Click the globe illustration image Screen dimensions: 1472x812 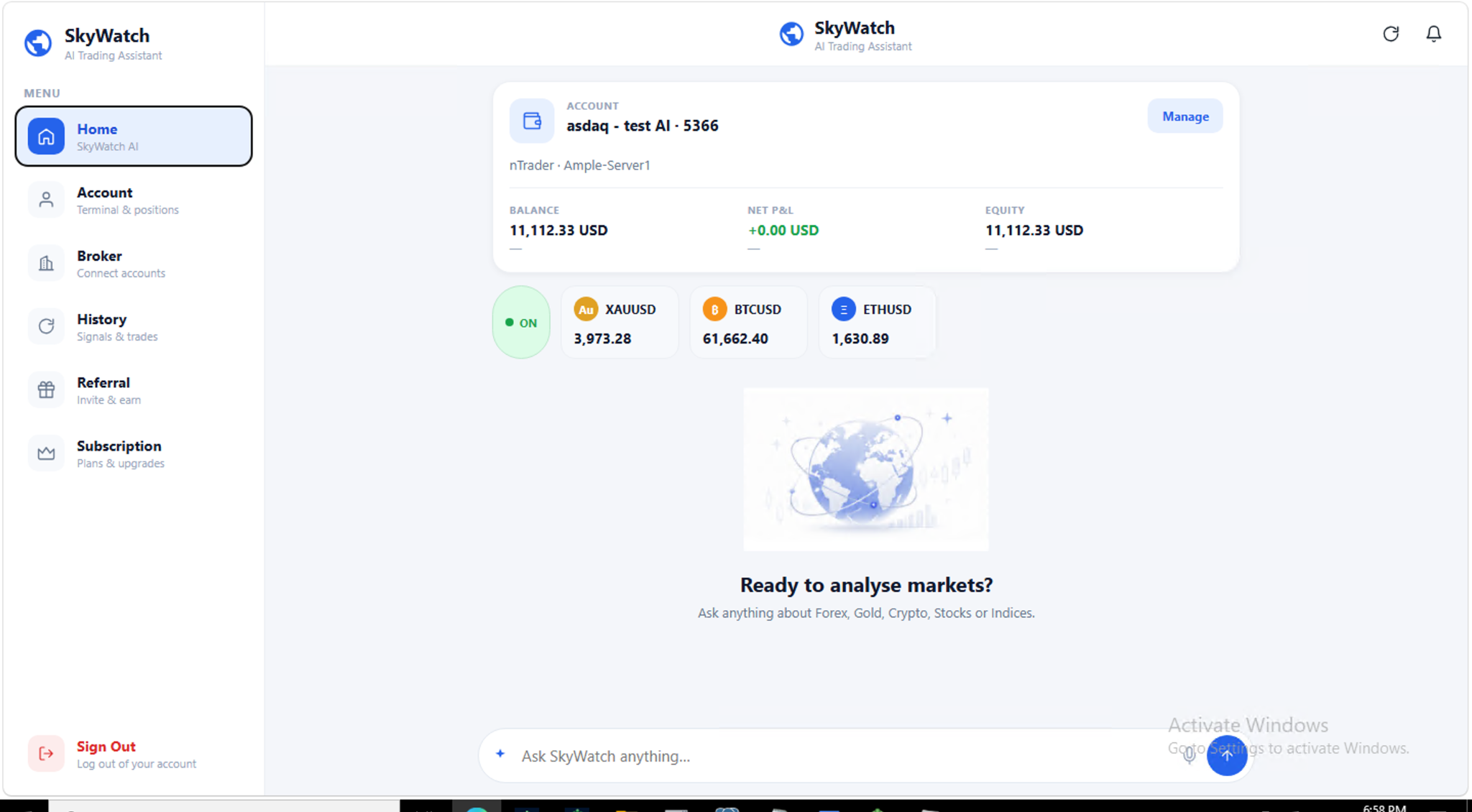(866, 470)
